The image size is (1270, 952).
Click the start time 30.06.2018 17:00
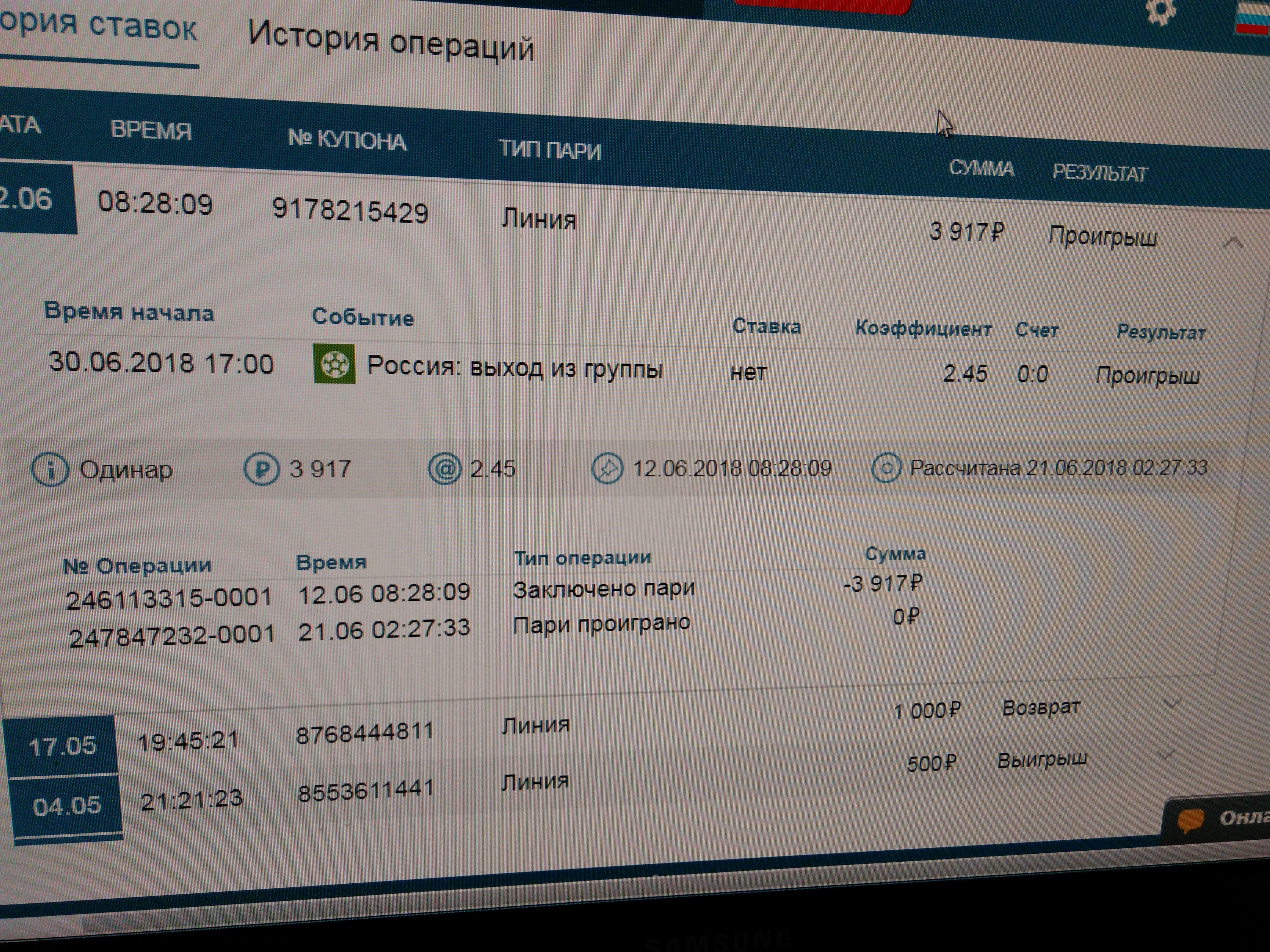pyautogui.click(x=161, y=363)
